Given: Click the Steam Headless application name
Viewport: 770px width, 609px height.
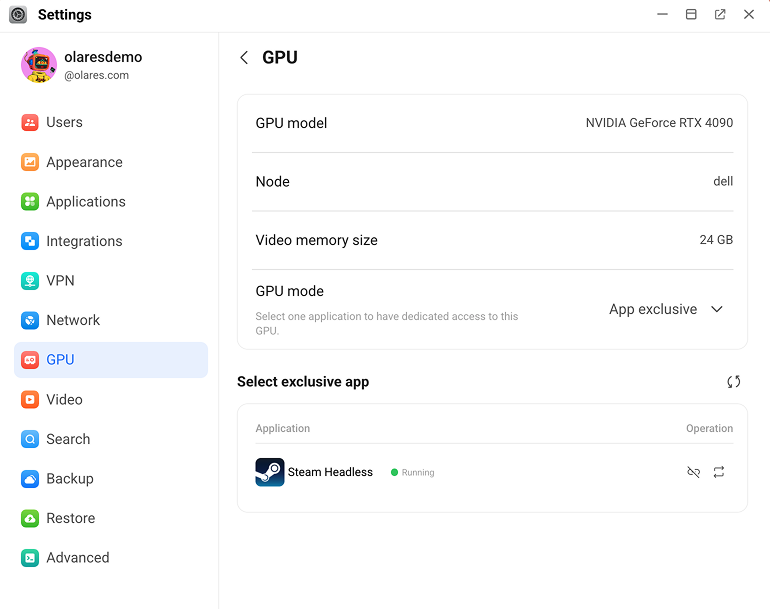Looking at the screenshot, I should pos(330,472).
